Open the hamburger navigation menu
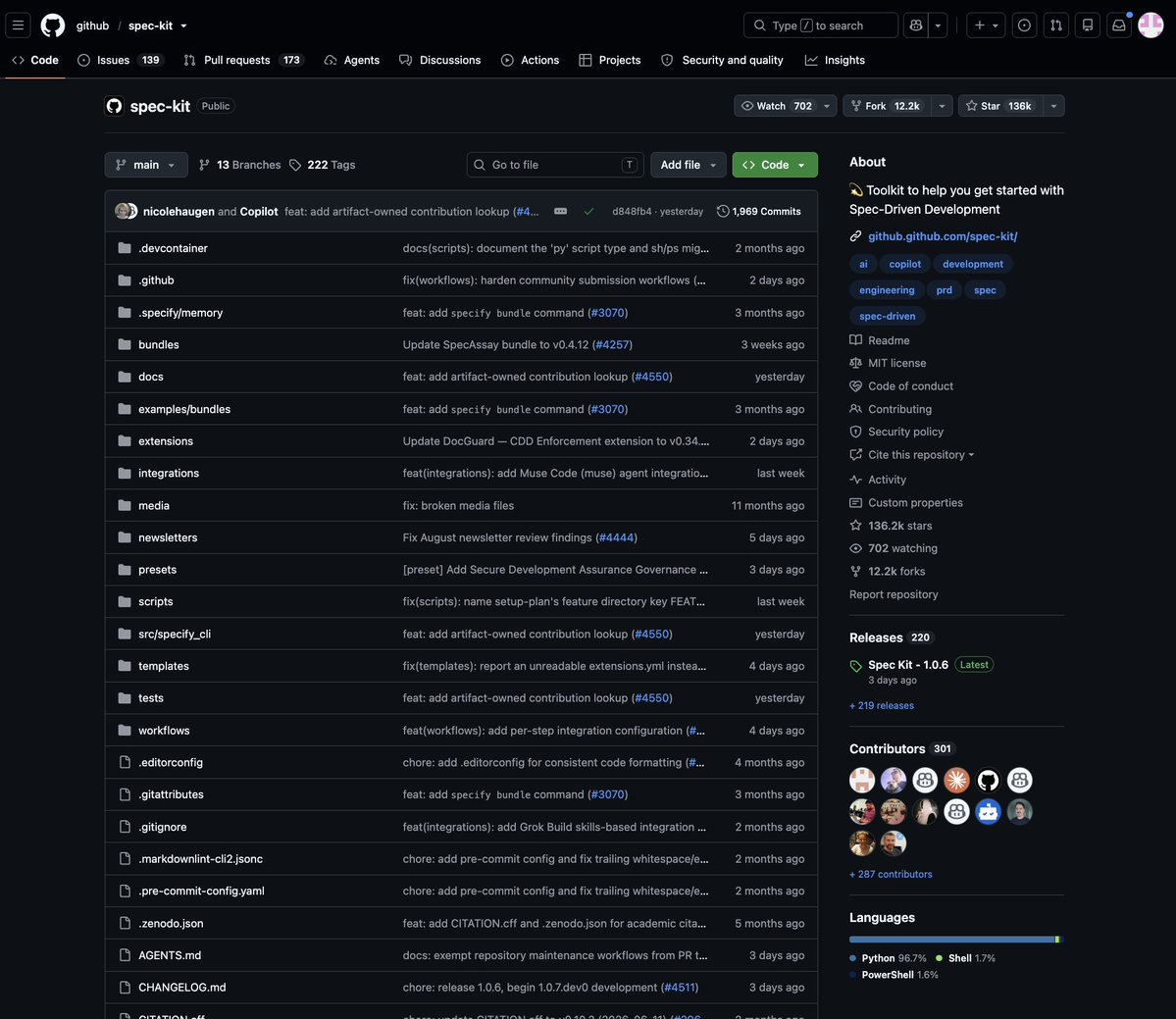Image resolution: width=1176 pixels, height=1019 pixels. coord(18,25)
